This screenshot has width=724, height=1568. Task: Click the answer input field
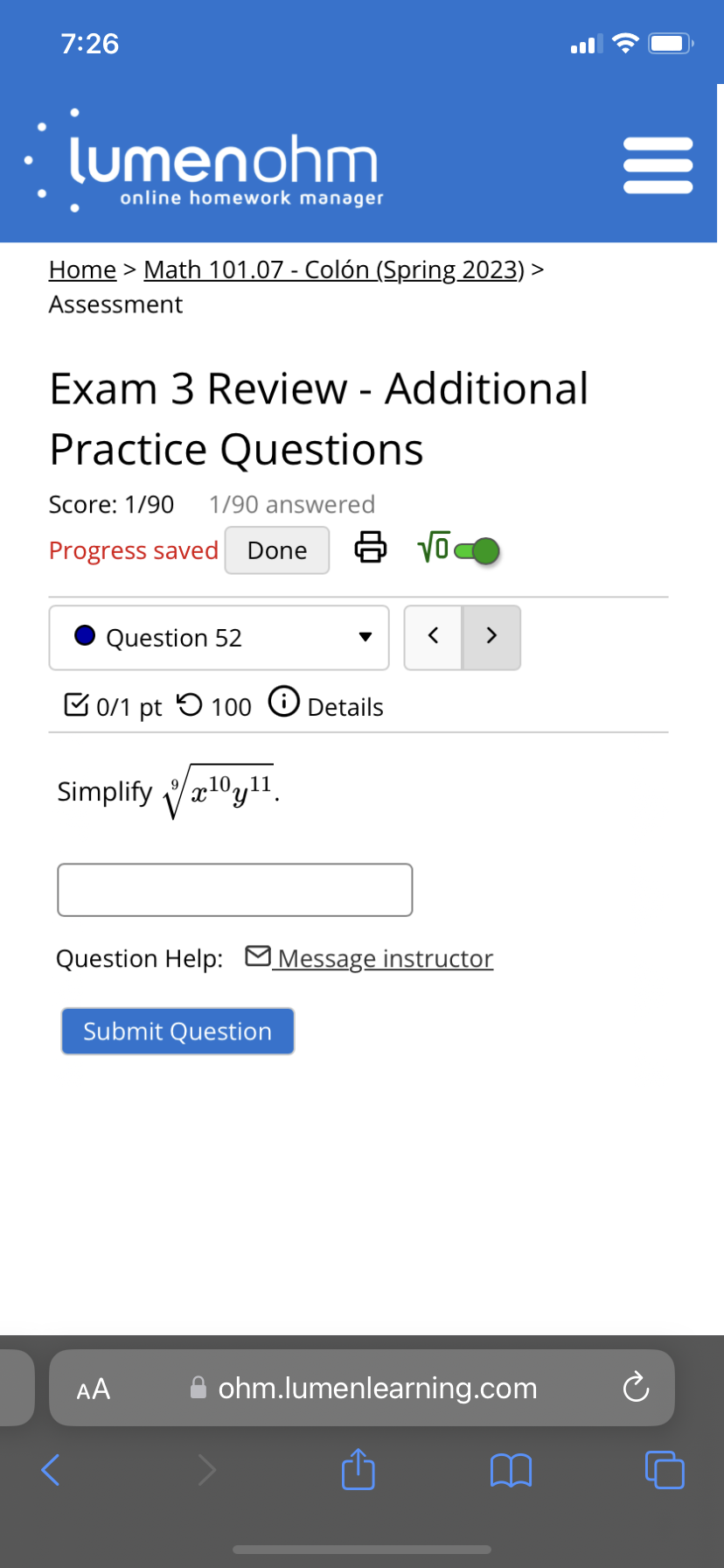pos(234,889)
